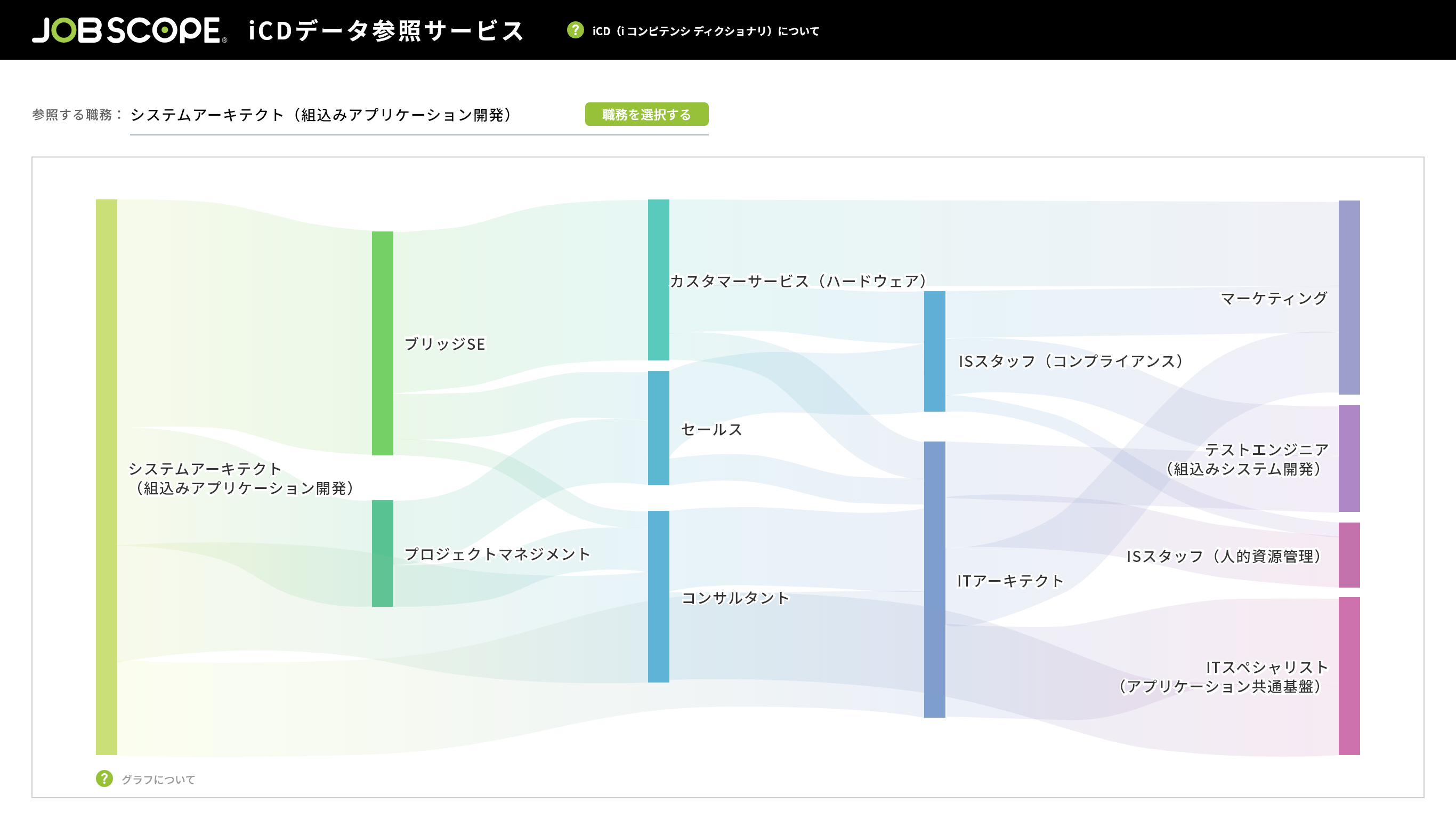This screenshot has width=1456, height=819.
Task: Click the iCDデータ参照サービス header title
Action: click(x=387, y=30)
